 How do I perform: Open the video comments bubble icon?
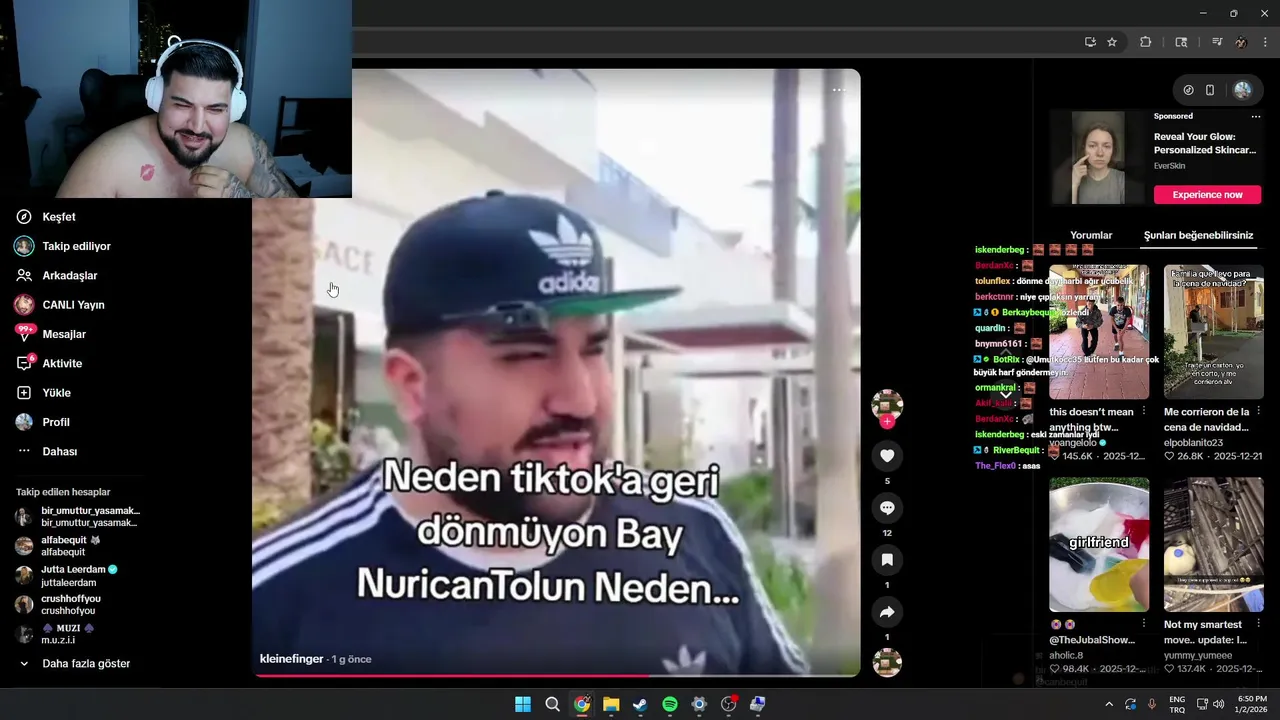(887, 508)
